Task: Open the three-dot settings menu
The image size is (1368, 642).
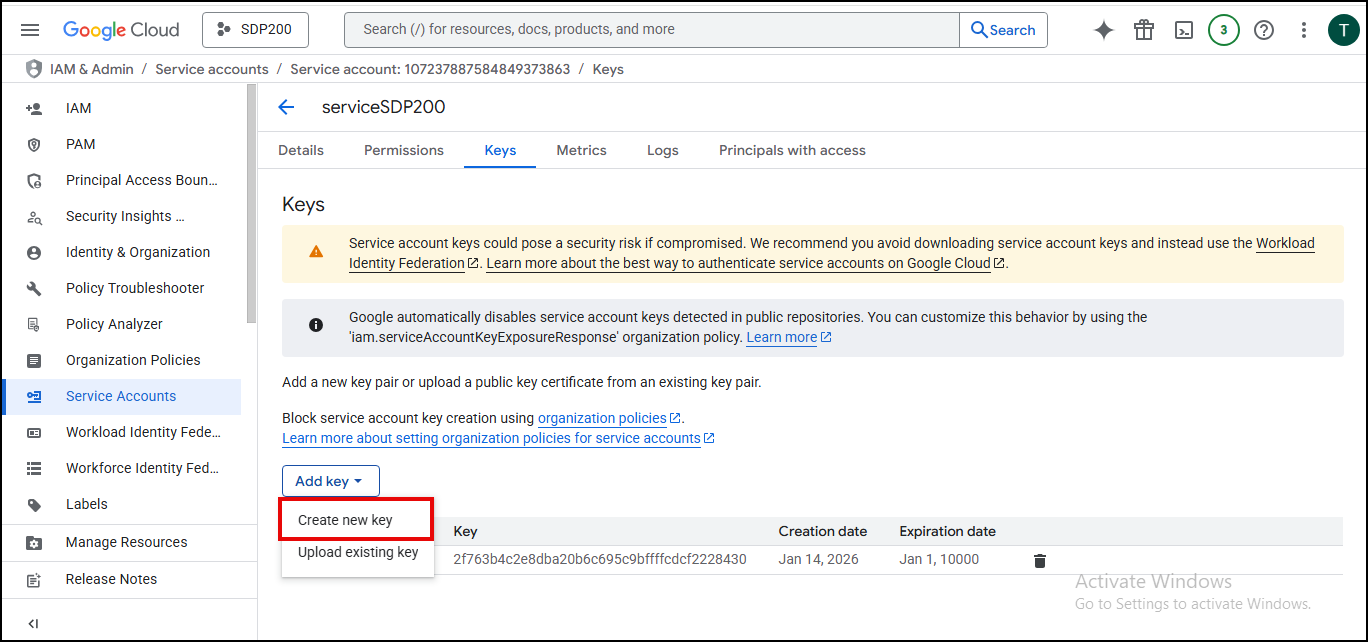Action: click(x=1304, y=30)
